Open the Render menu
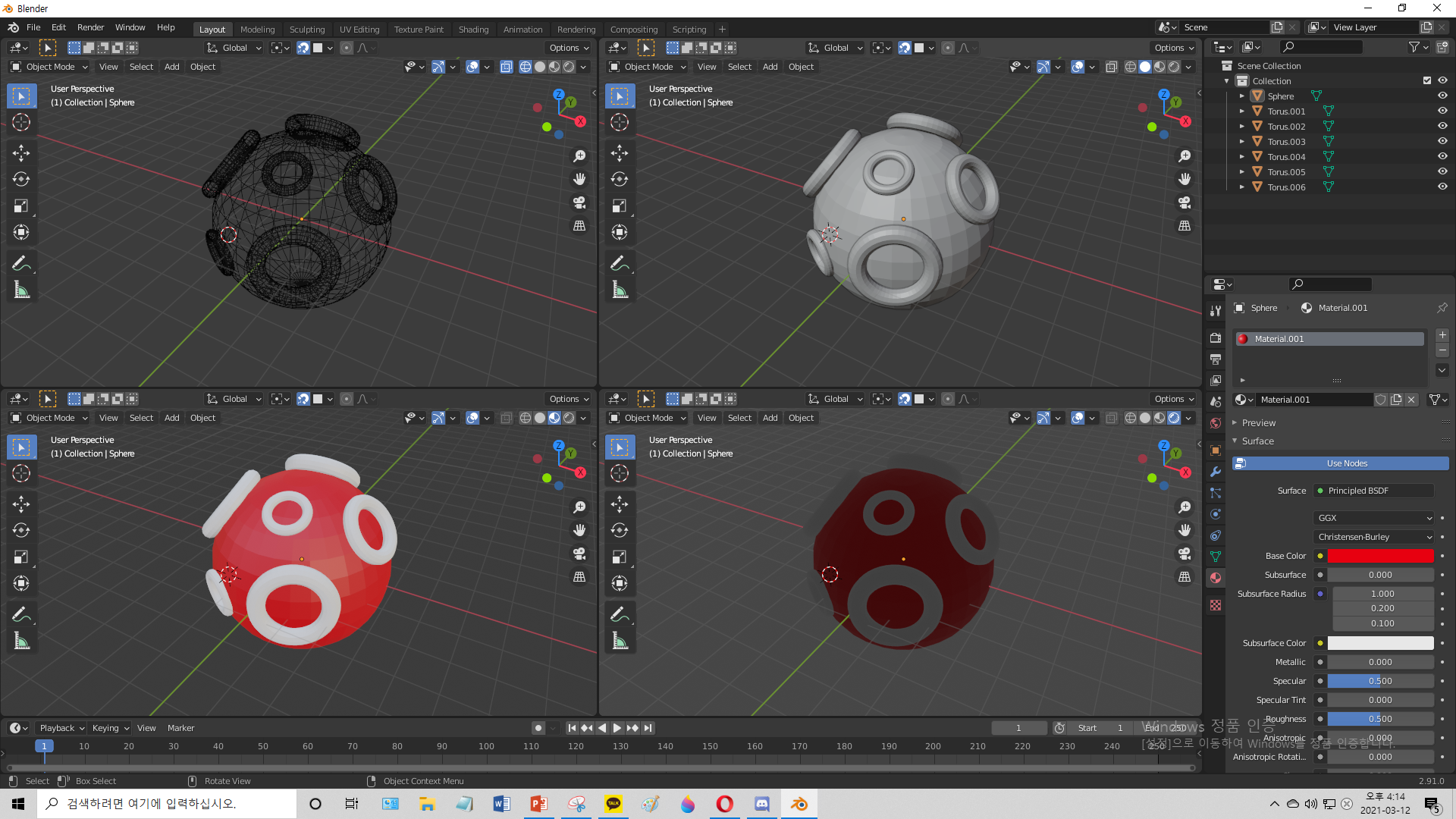The height and width of the screenshot is (819, 1456). click(x=90, y=27)
